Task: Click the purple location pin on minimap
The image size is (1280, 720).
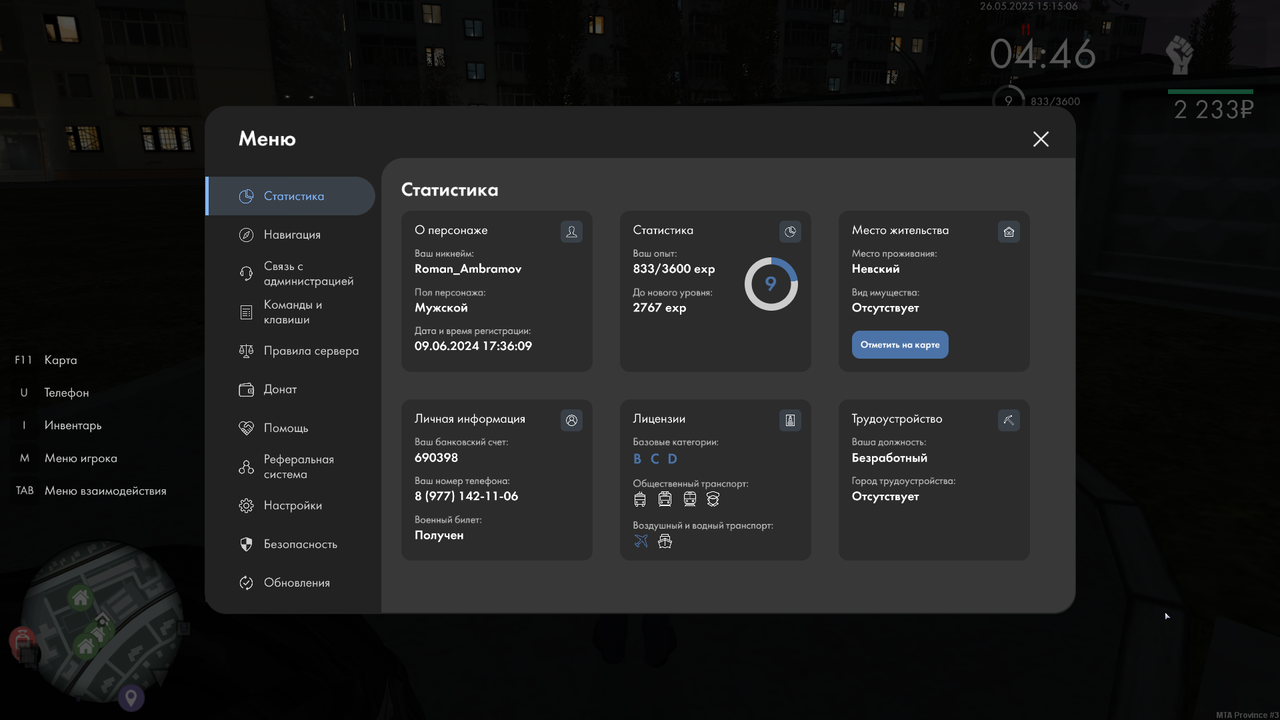Action: (130, 697)
